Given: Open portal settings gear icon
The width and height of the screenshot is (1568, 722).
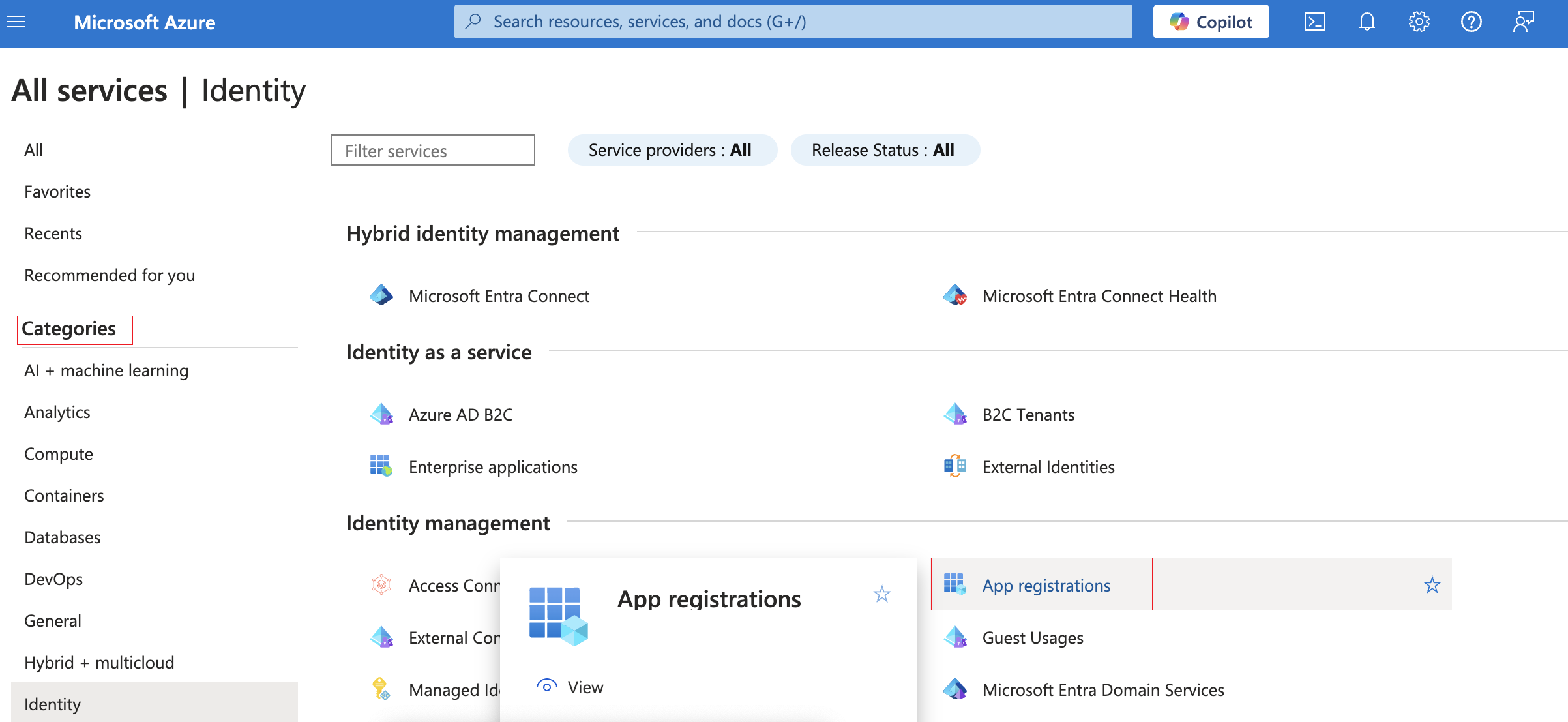Looking at the screenshot, I should point(1419,22).
